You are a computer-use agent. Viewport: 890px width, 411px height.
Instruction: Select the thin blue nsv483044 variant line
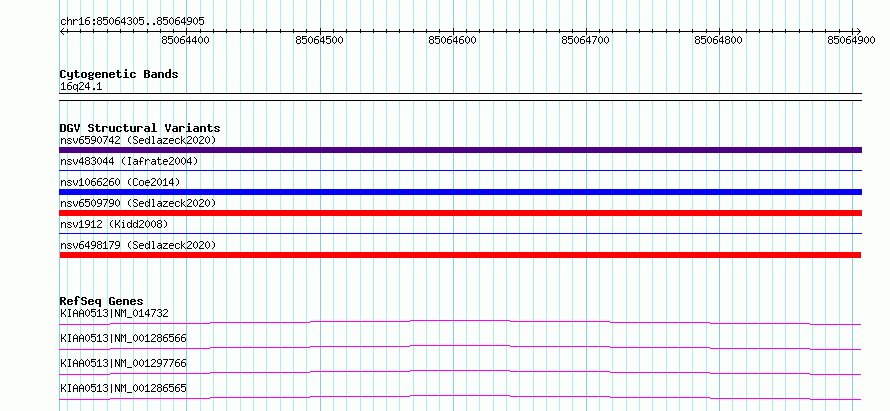(x=460, y=170)
